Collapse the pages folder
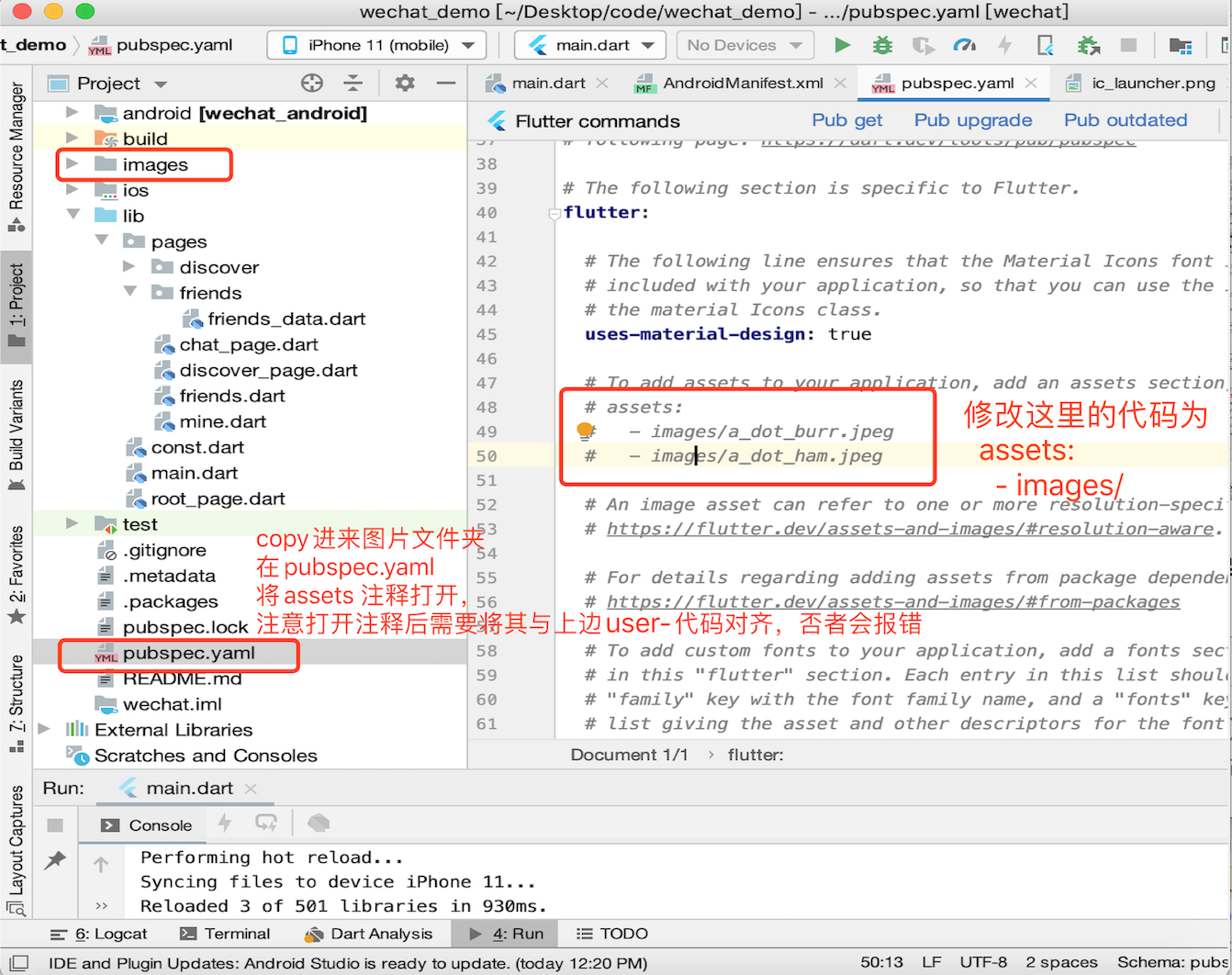 [x=101, y=241]
